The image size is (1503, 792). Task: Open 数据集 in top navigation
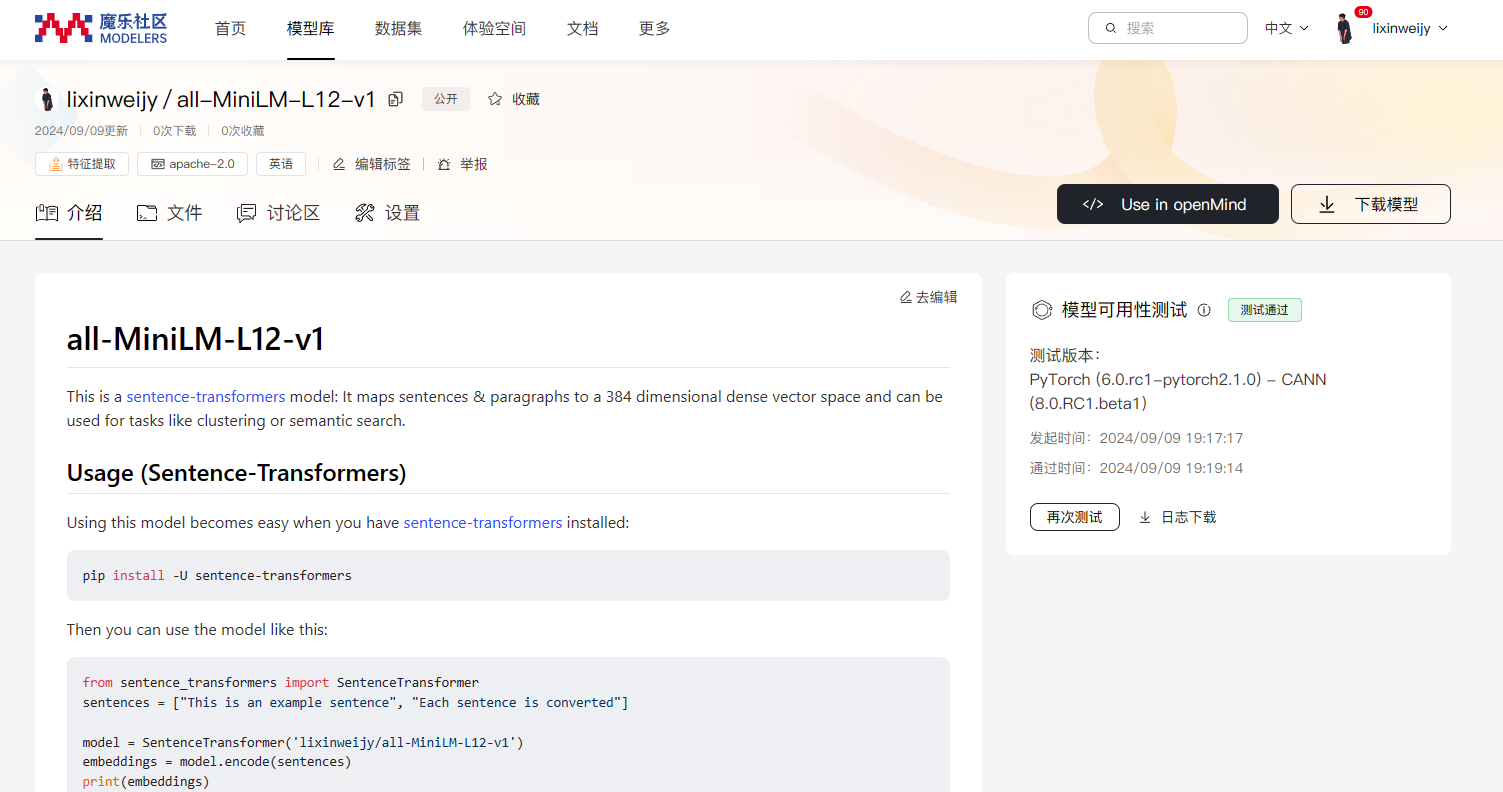tap(399, 28)
